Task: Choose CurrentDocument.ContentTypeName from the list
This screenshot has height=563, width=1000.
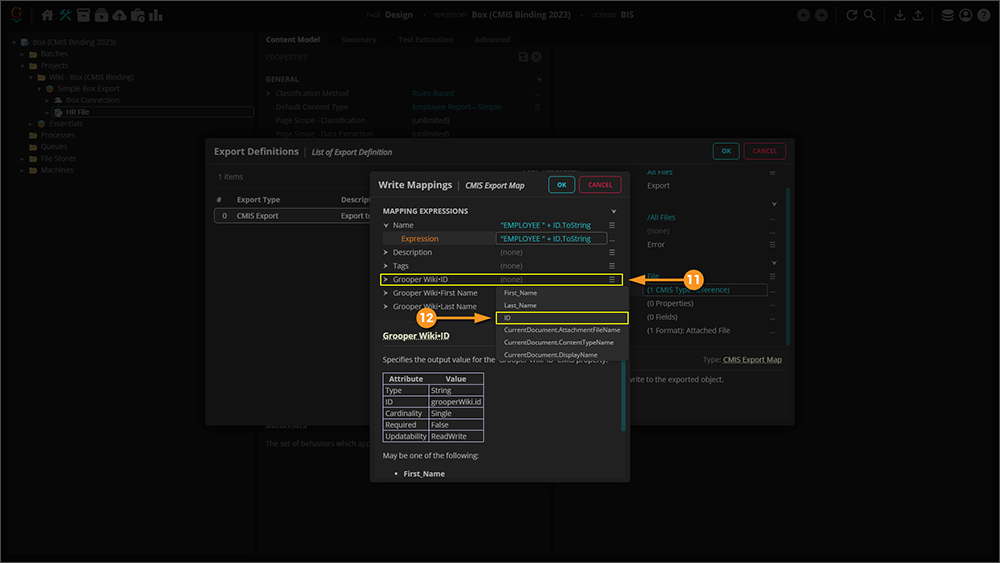Action: pyautogui.click(x=561, y=342)
